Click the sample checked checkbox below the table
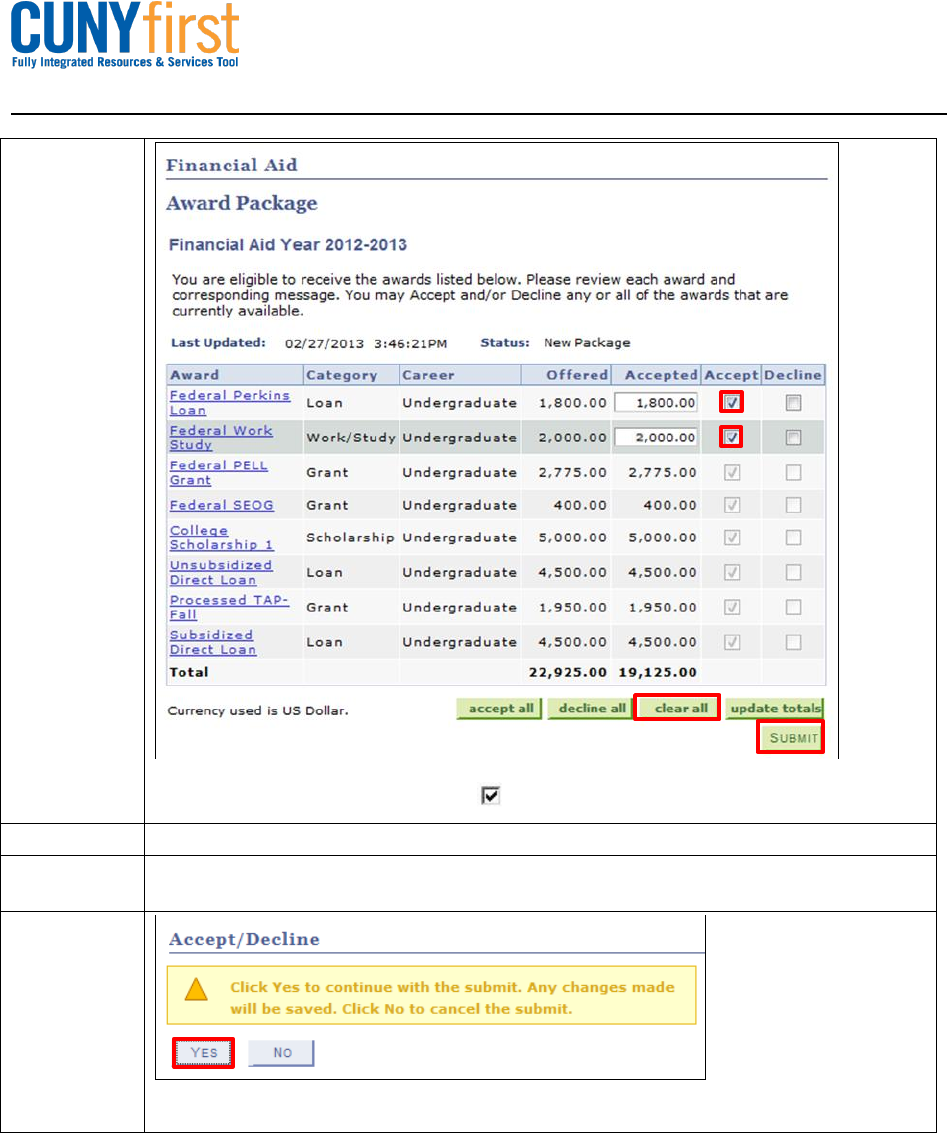 (490, 796)
